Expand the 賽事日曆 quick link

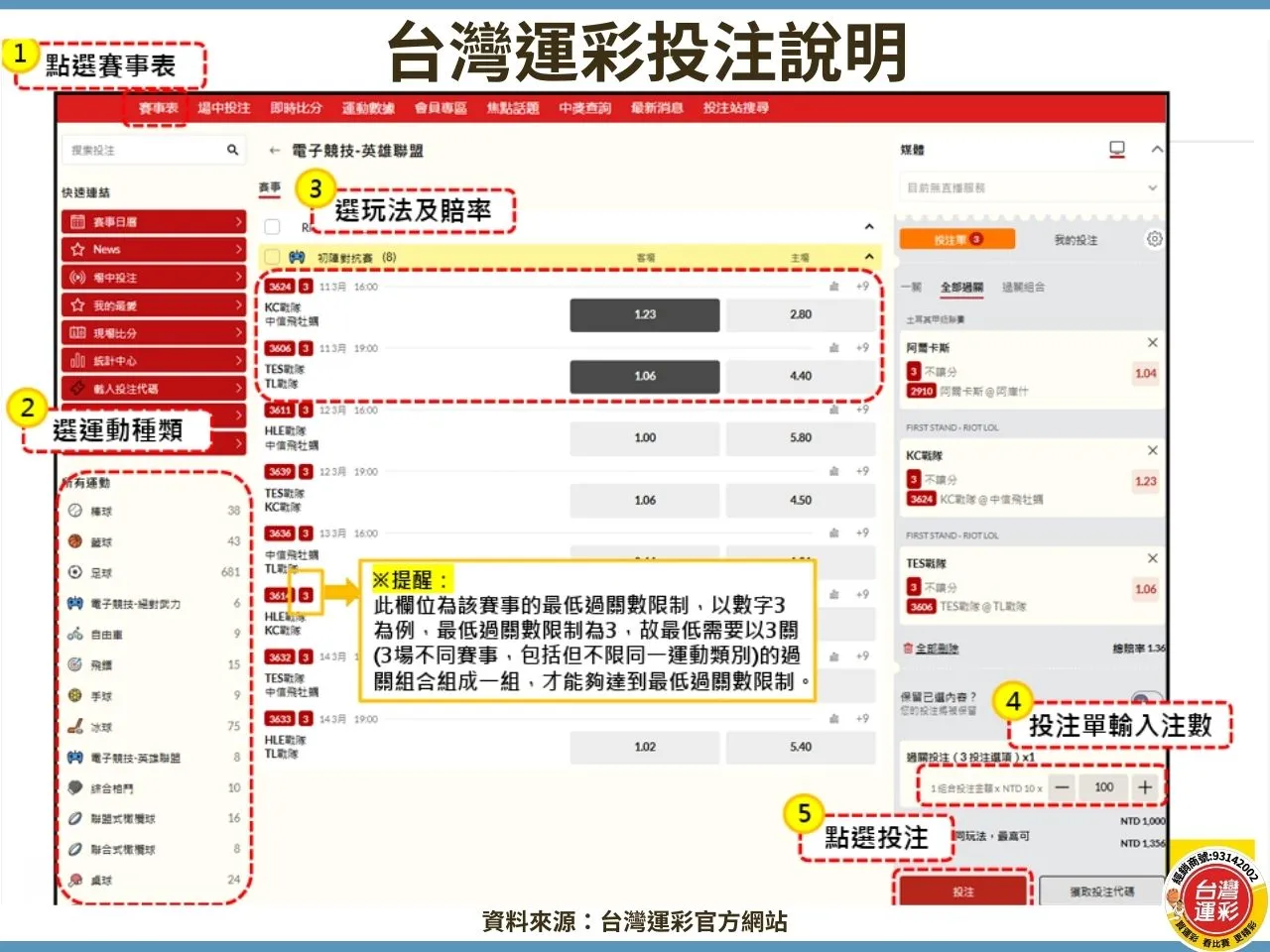pos(153,222)
